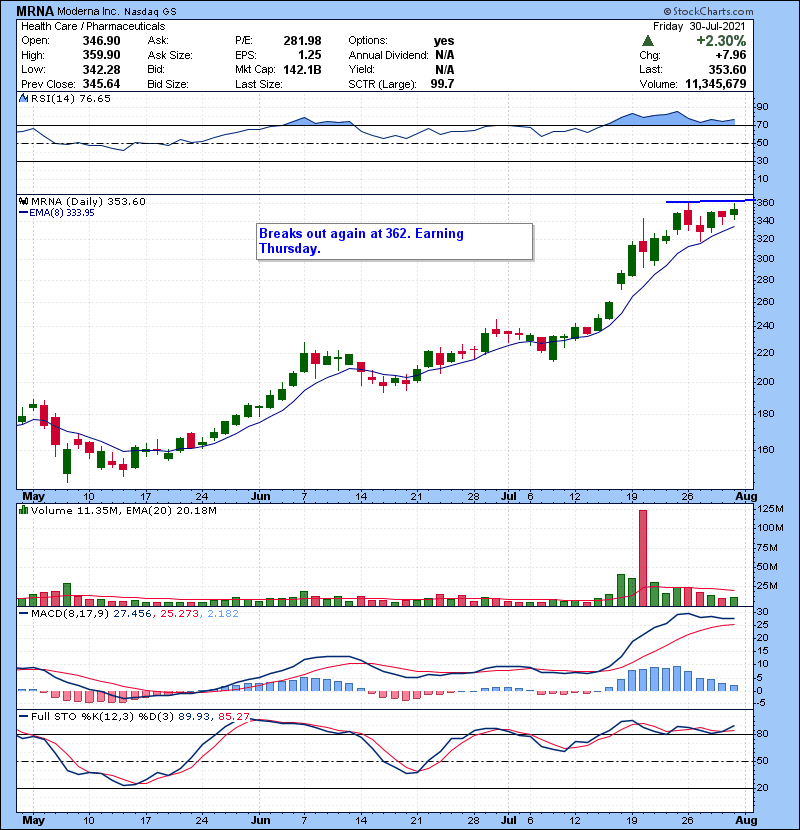Click the MACD signal value 25.273
Viewport: 800px width, 830px height.
[179, 614]
